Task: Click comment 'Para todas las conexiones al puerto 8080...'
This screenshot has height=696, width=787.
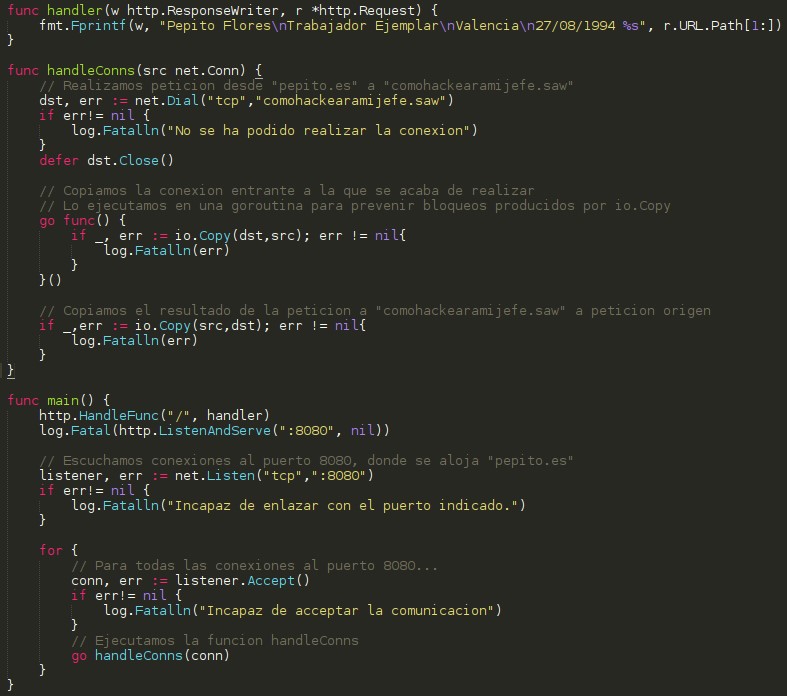Action: tap(254, 566)
